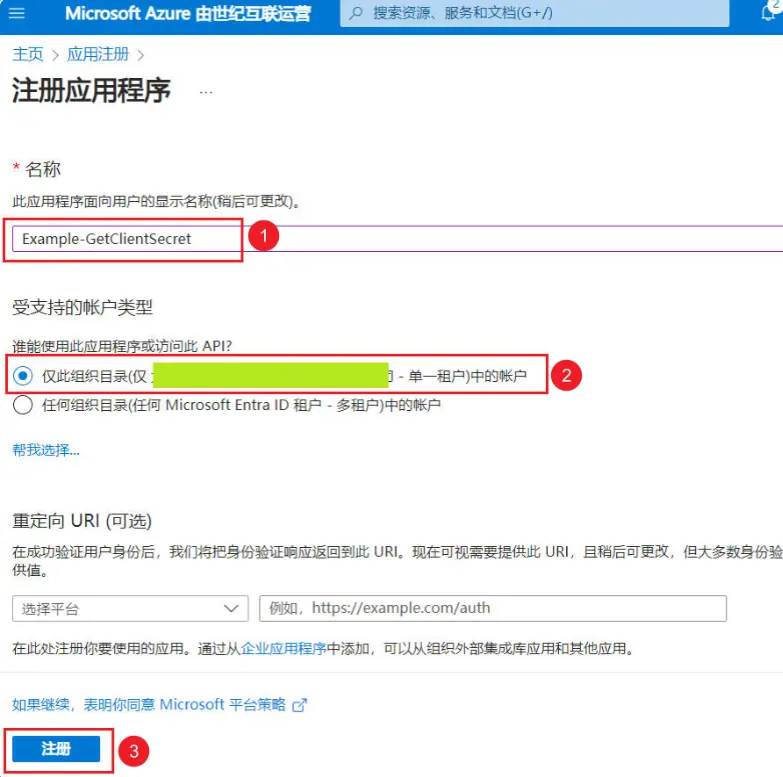
Task: Open the portal hamburger menu
Action: pos(17,14)
